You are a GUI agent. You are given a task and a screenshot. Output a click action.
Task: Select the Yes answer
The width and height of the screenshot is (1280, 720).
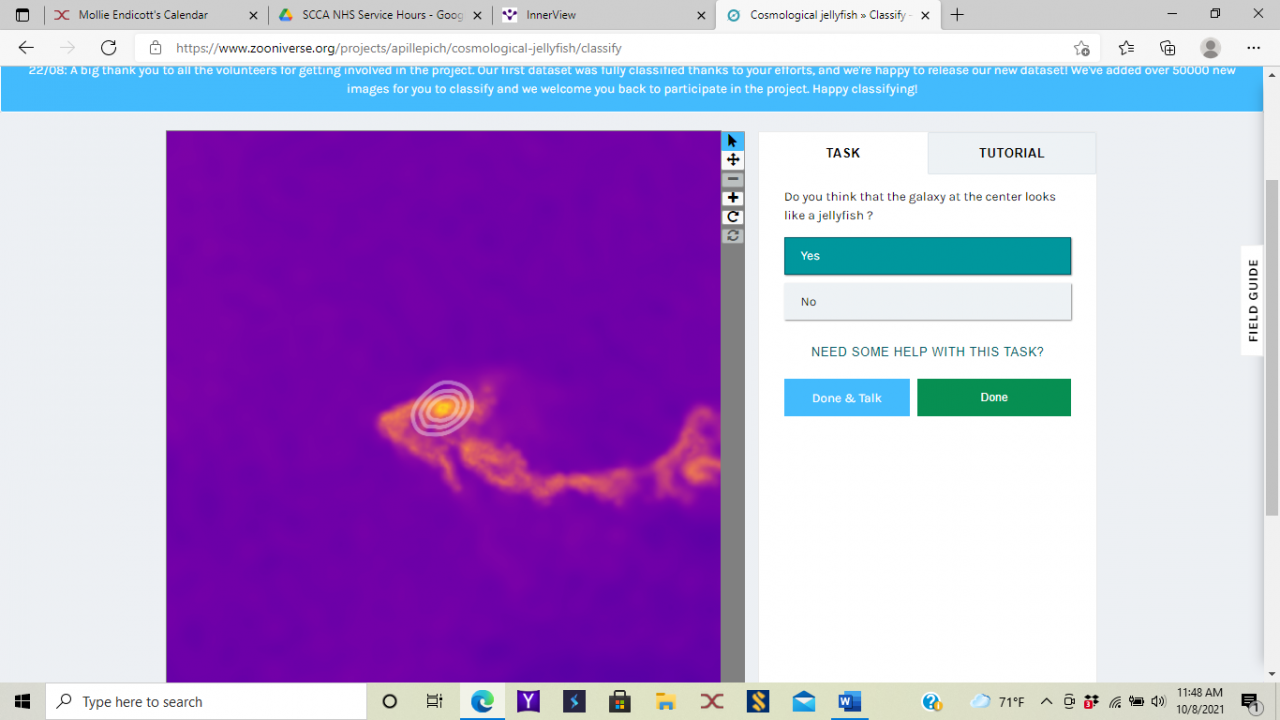(x=927, y=256)
